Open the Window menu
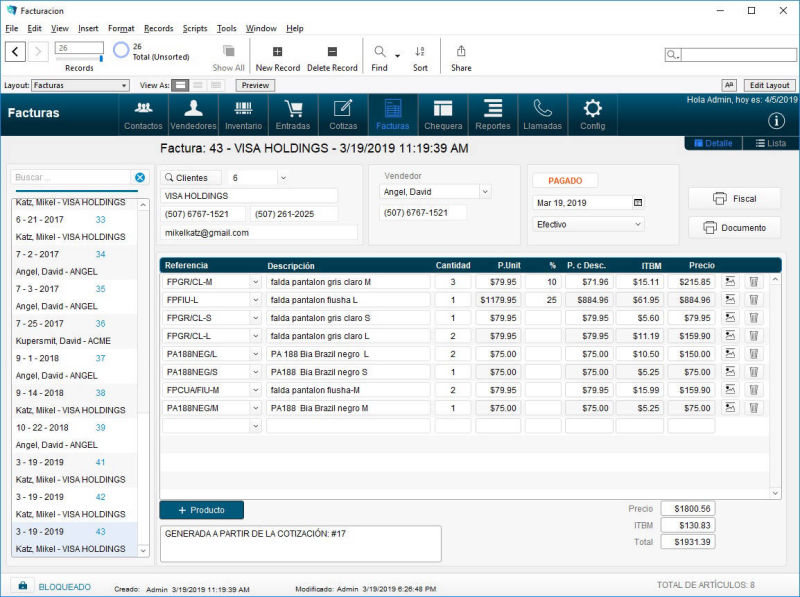This screenshot has height=597, width=800. coord(261,29)
